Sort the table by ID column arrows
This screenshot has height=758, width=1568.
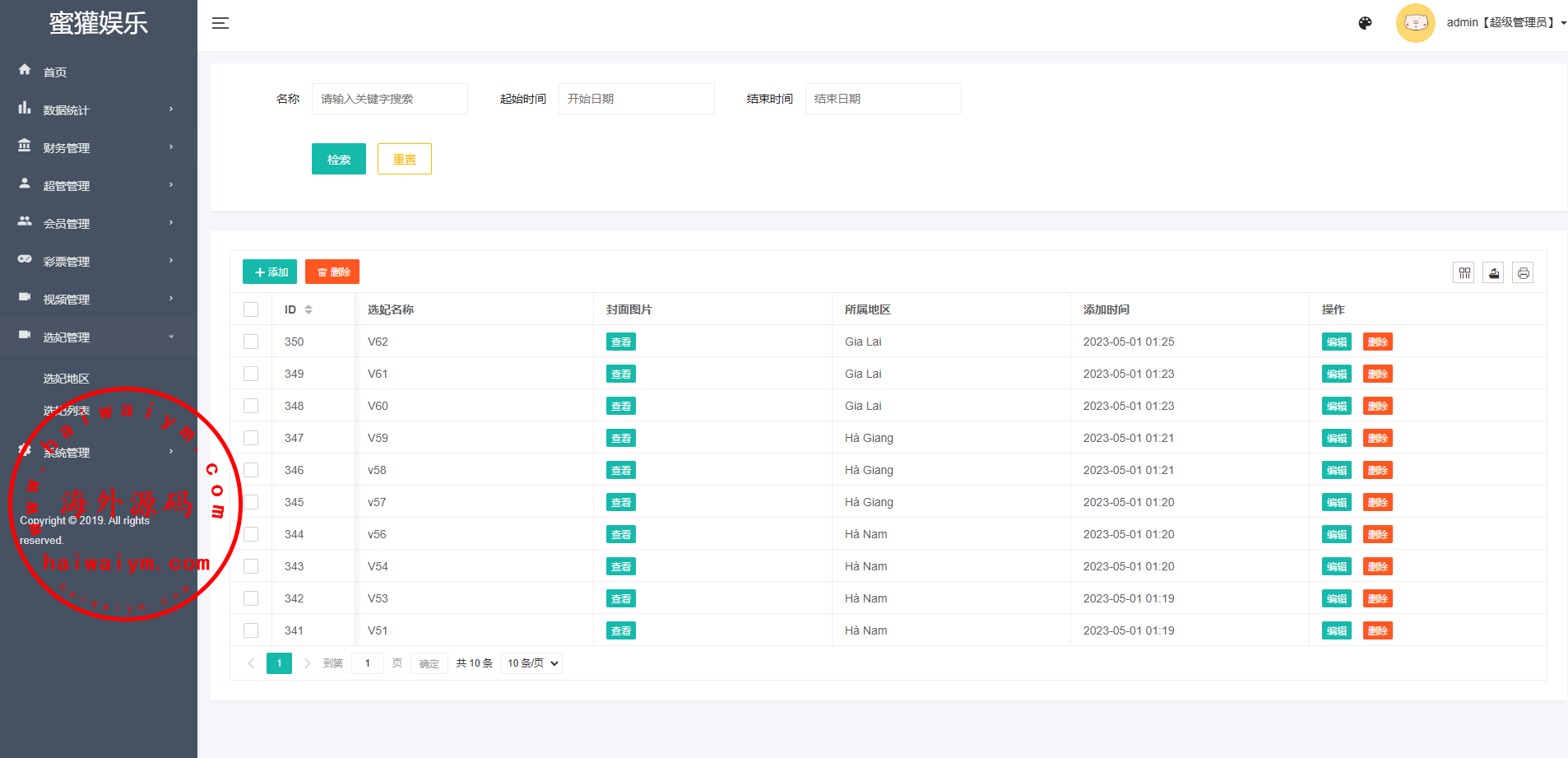(x=308, y=309)
